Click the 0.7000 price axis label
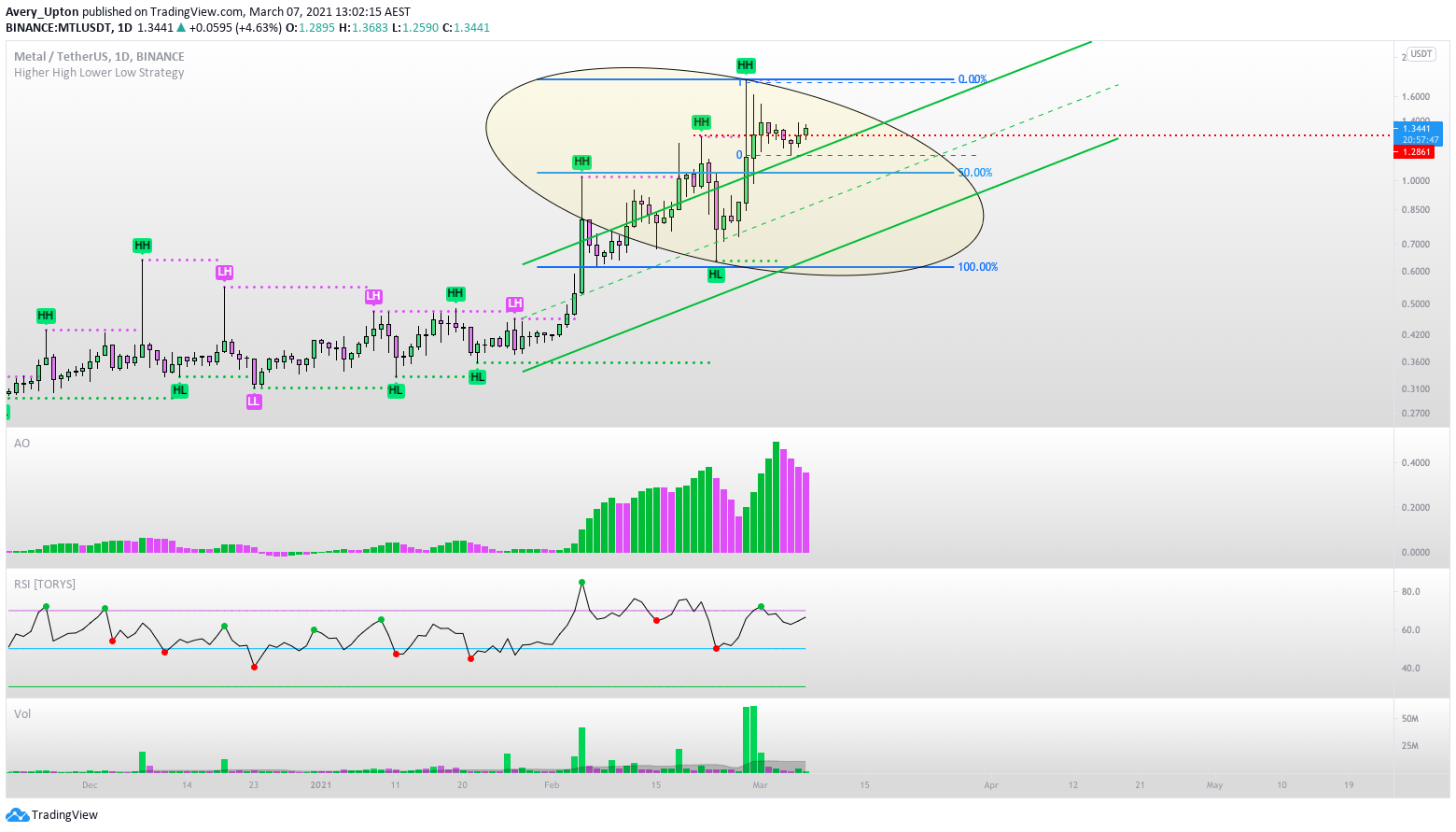The height and width of the screenshot is (832, 1456). pyautogui.click(x=1416, y=245)
